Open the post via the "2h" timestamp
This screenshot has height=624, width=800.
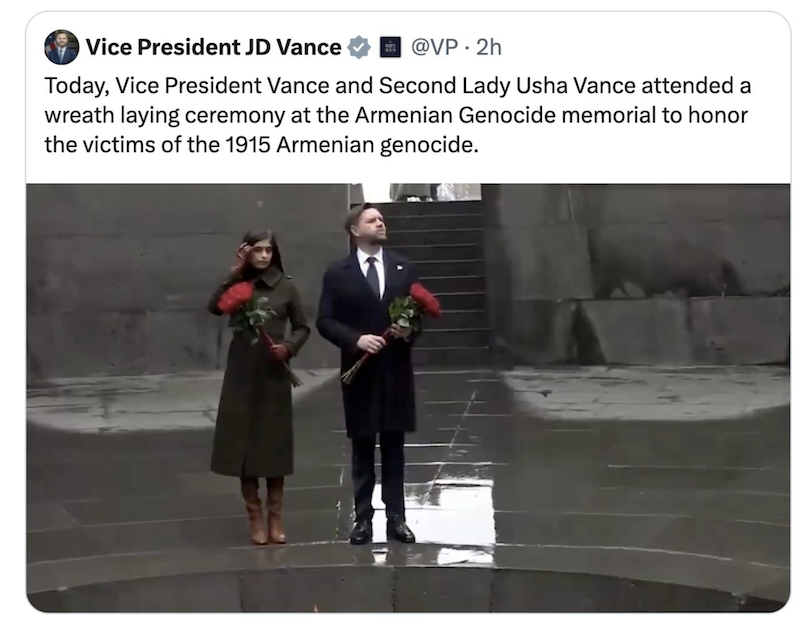(x=488, y=47)
